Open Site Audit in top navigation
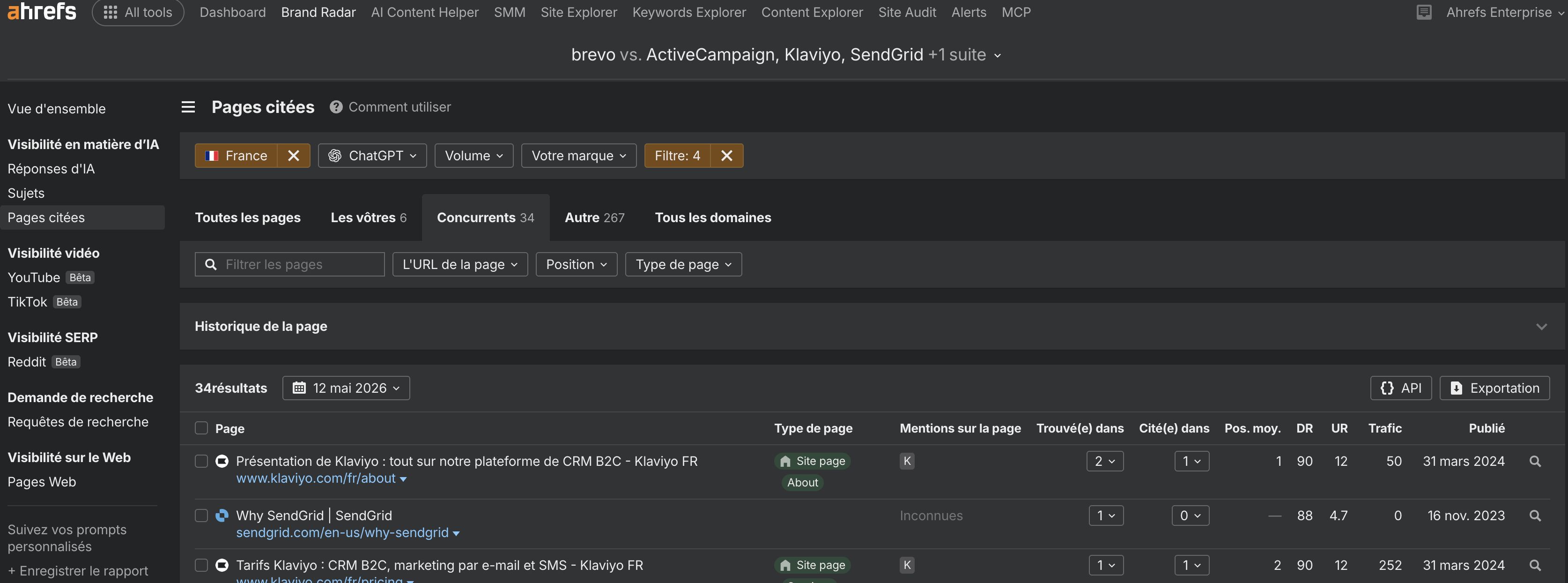The image size is (1568, 583). 907,12
